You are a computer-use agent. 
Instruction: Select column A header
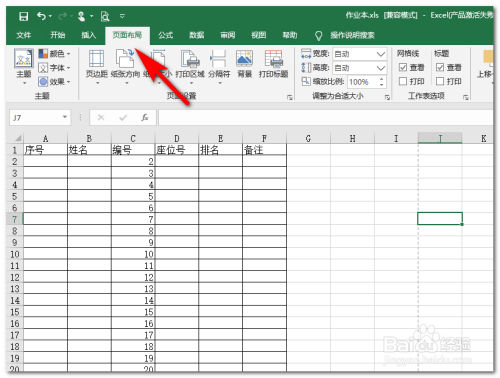45,138
